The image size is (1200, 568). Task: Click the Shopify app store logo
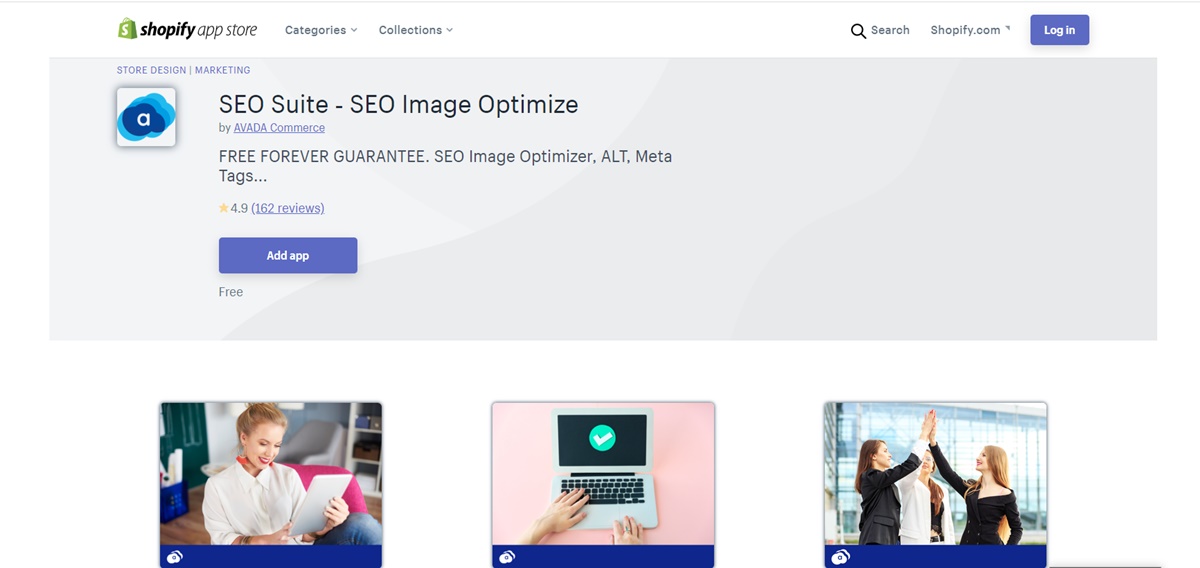(187, 30)
